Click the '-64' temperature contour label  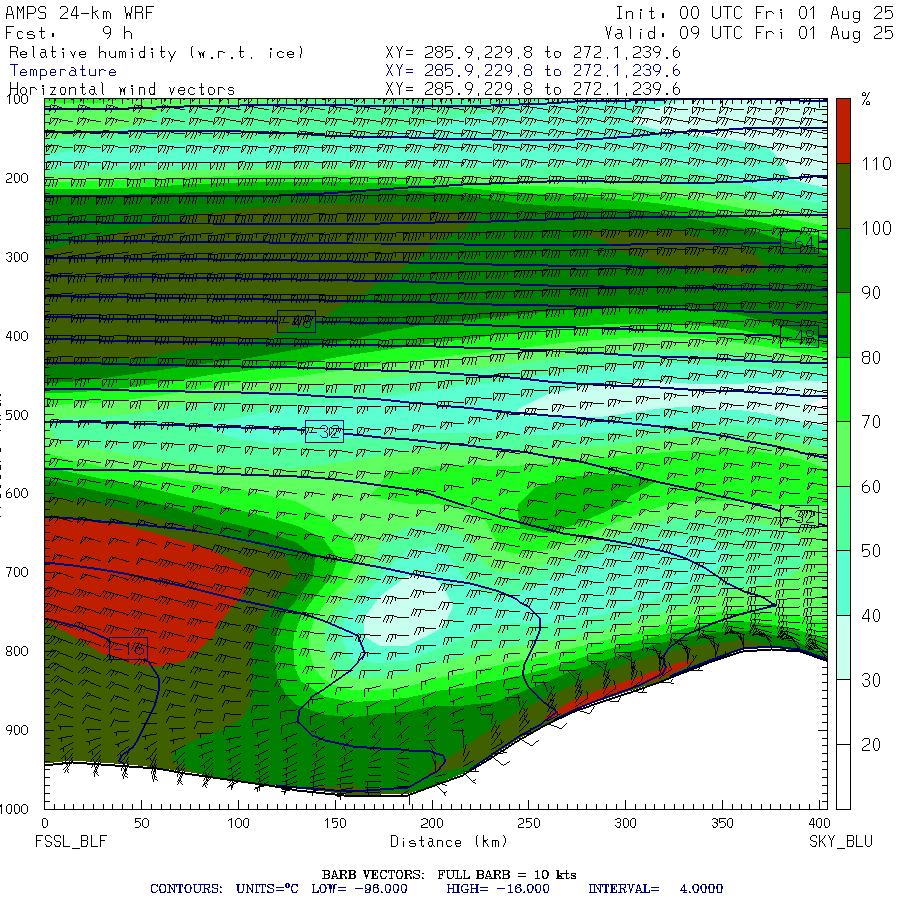click(x=800, y=243)
